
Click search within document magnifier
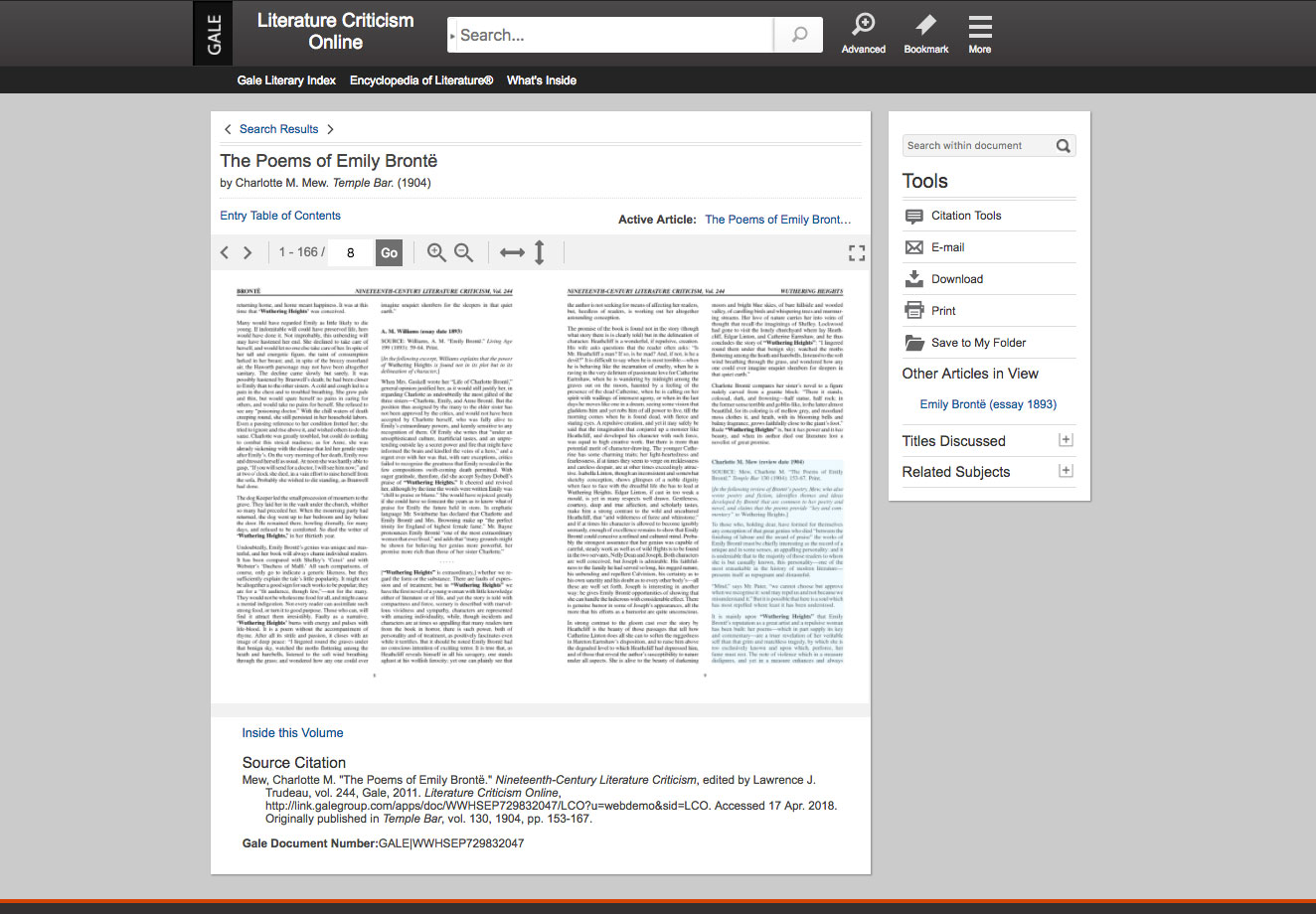[x=1064, y=146]
